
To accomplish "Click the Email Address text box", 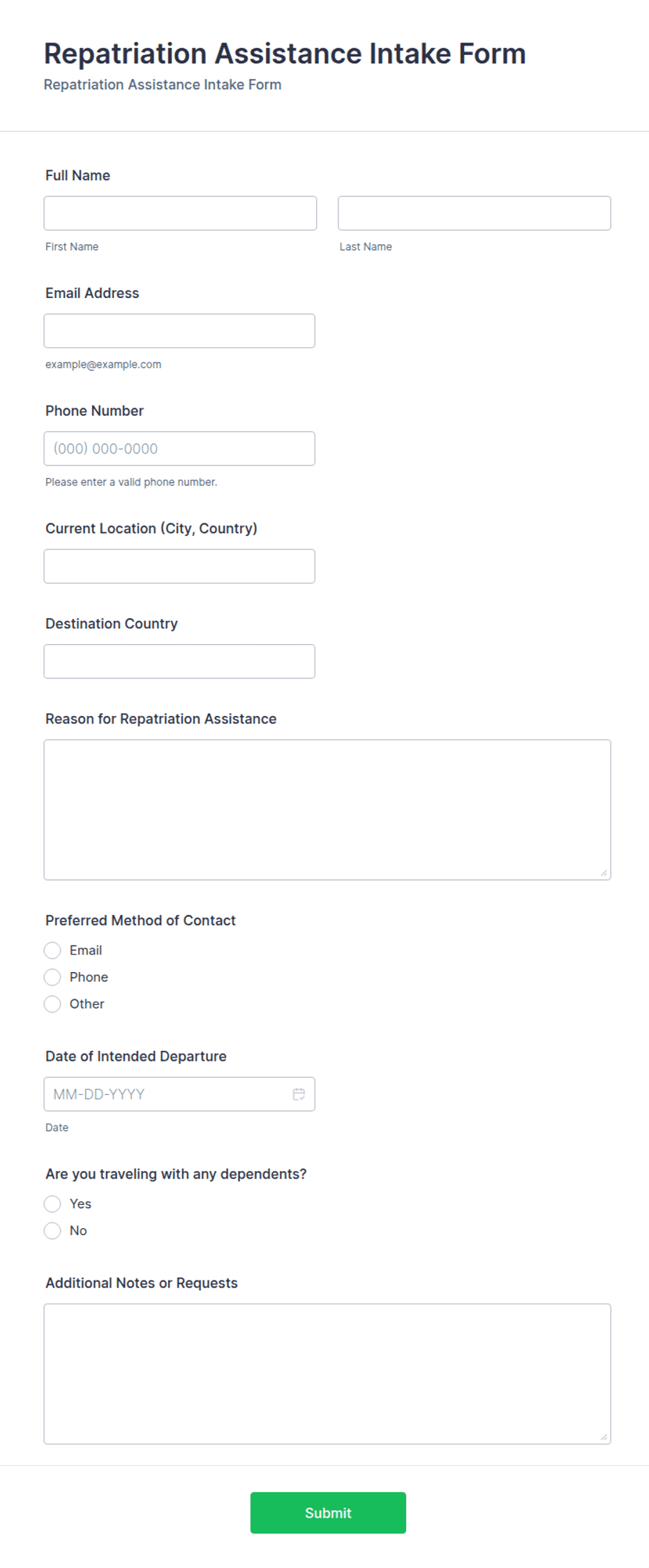I will (179, 331).
